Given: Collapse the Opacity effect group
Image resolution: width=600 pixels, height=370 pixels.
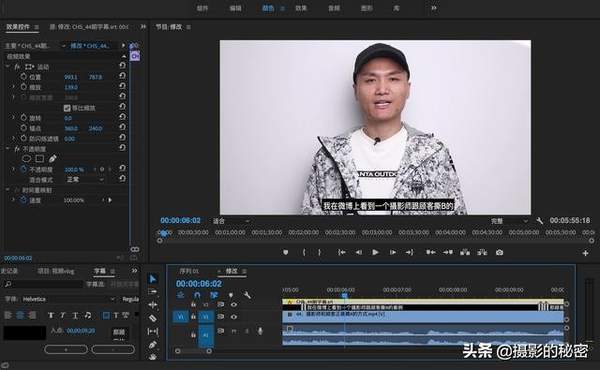Looking at the screenshot, I should [x=8, y=148].
